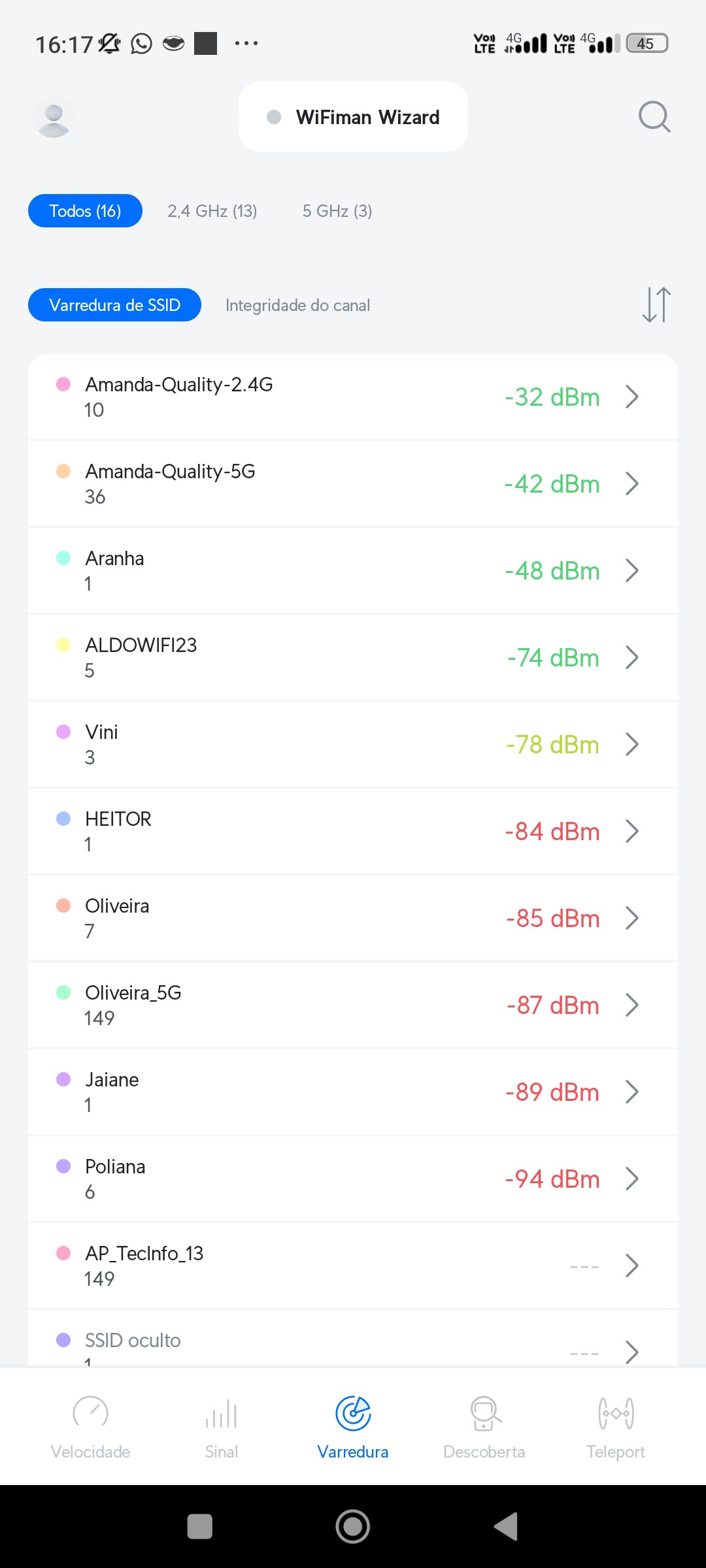Expand the Aranha network chevron

pos(631,570)
